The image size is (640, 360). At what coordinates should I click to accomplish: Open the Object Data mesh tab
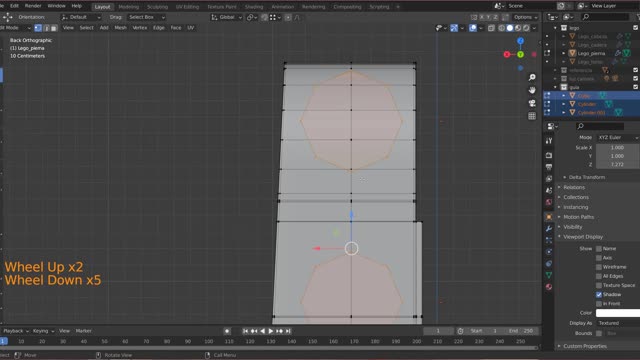(549, 275)
